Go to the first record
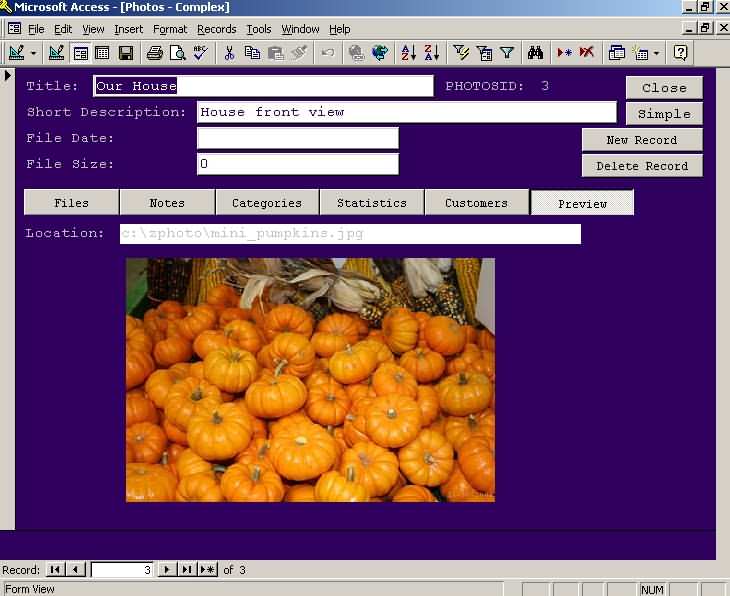730x596 pixels. click(55, 570)
